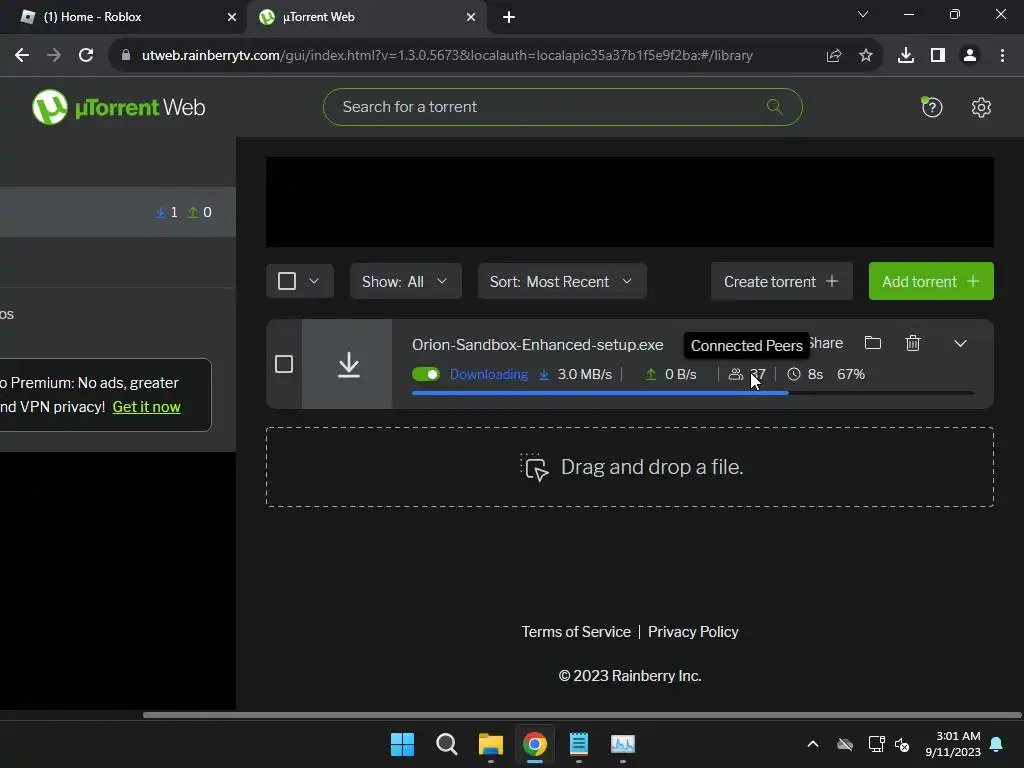Open Terms of Service link

point(576,632)
